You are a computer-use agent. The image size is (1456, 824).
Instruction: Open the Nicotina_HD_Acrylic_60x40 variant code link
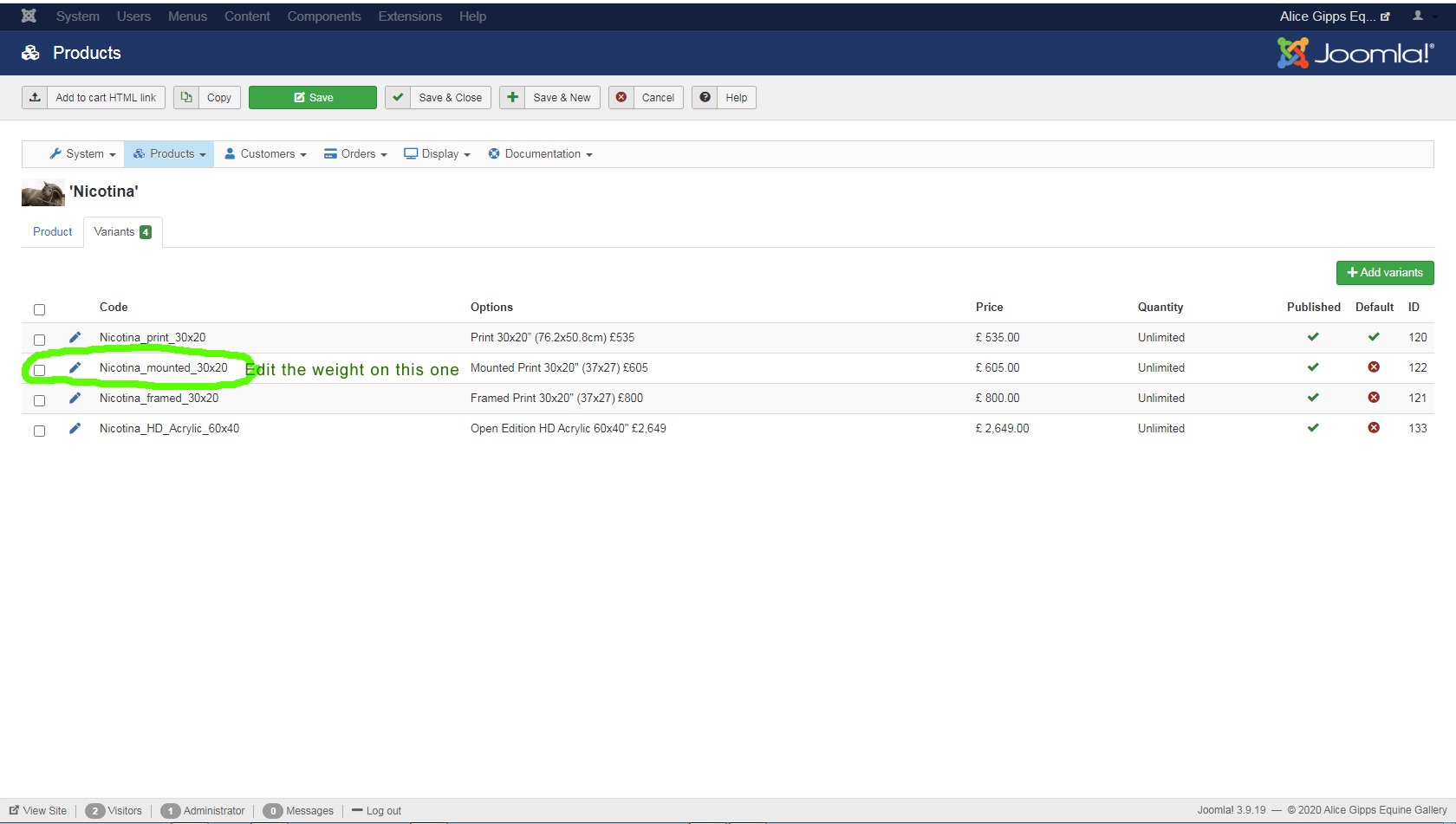[x=169, y=428]
